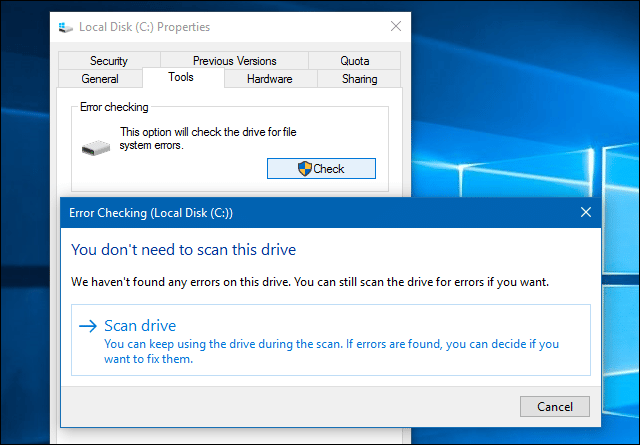Click the shield icon on the Check button
The image size is (640, 445).
pyautogui.click(x=304, y=169)
